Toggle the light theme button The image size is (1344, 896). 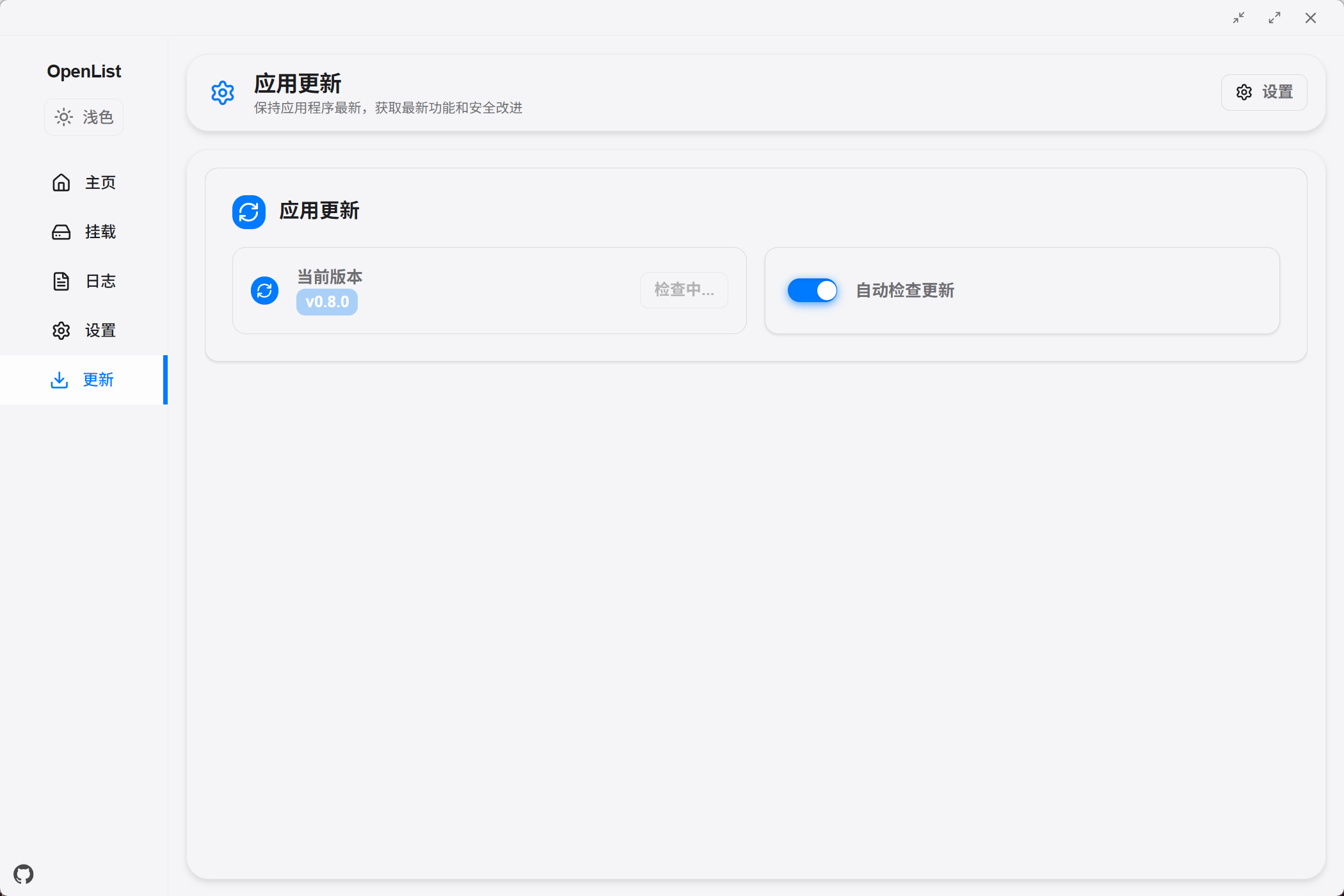84,117
